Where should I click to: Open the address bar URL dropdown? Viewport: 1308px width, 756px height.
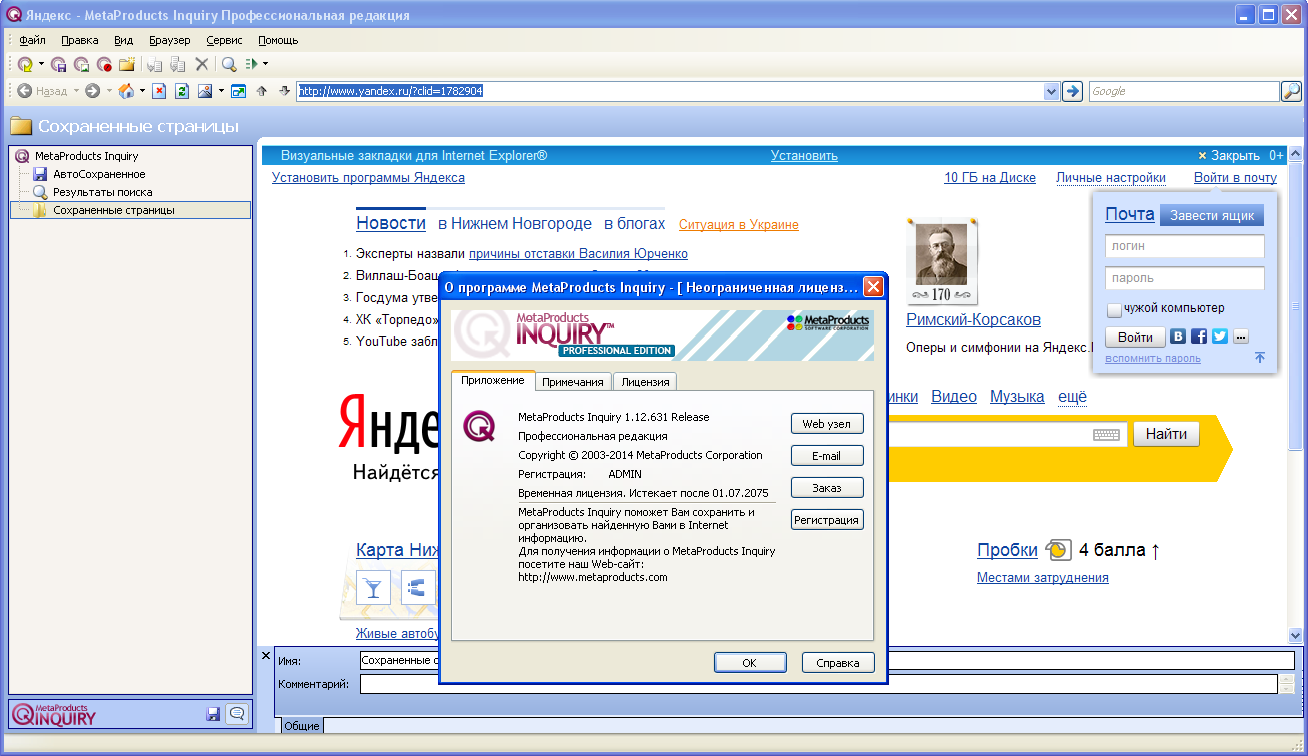pos(1051,91)
